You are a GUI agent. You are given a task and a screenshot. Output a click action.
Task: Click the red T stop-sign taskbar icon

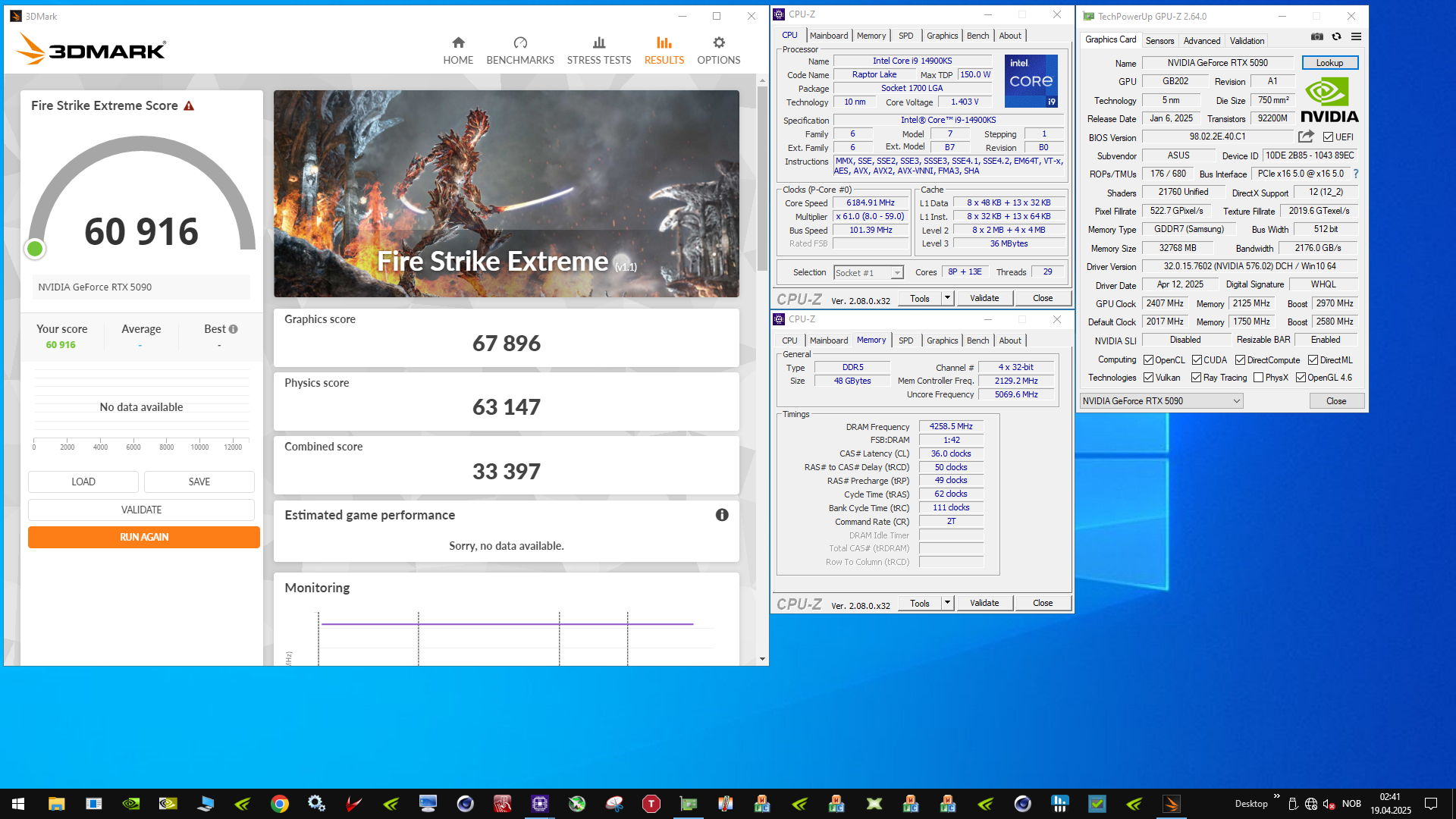click(651, 804)
